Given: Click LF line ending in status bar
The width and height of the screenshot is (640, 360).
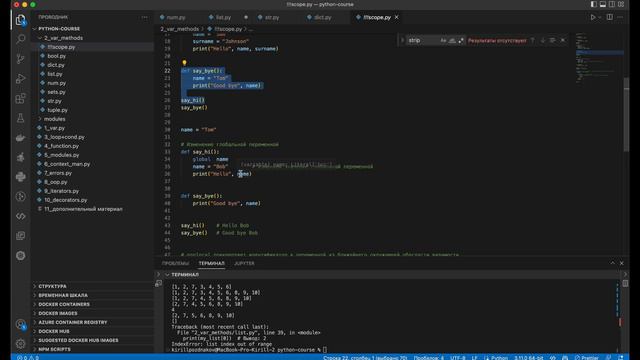Looking at the screenshot, I should click(x=475, y=358).
